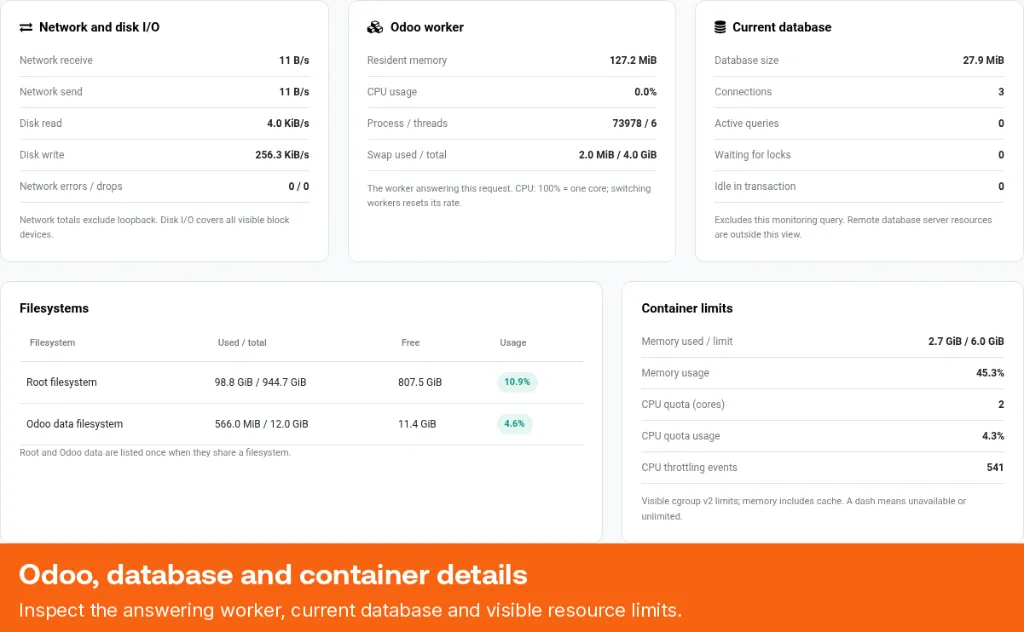Viewport: 1024px width, 632px height.
Task: Click the visible cgroup v2 limits note
Action: [803, 509]
